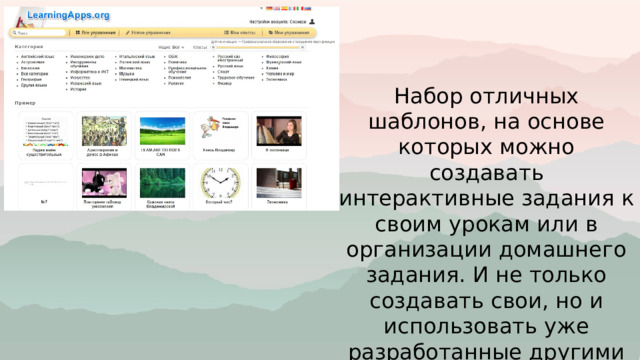Select category 'История'
The height and width of the screenshot is (360, 640).
point(78,89)
